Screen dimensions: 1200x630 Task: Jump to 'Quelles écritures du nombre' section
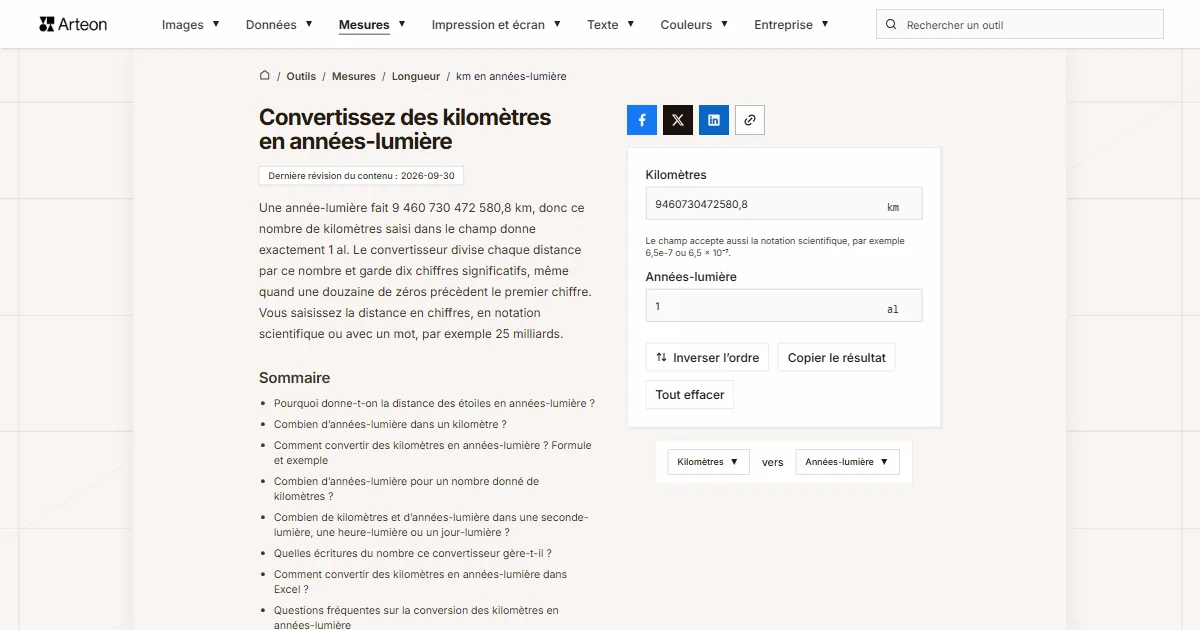point(413,553)
